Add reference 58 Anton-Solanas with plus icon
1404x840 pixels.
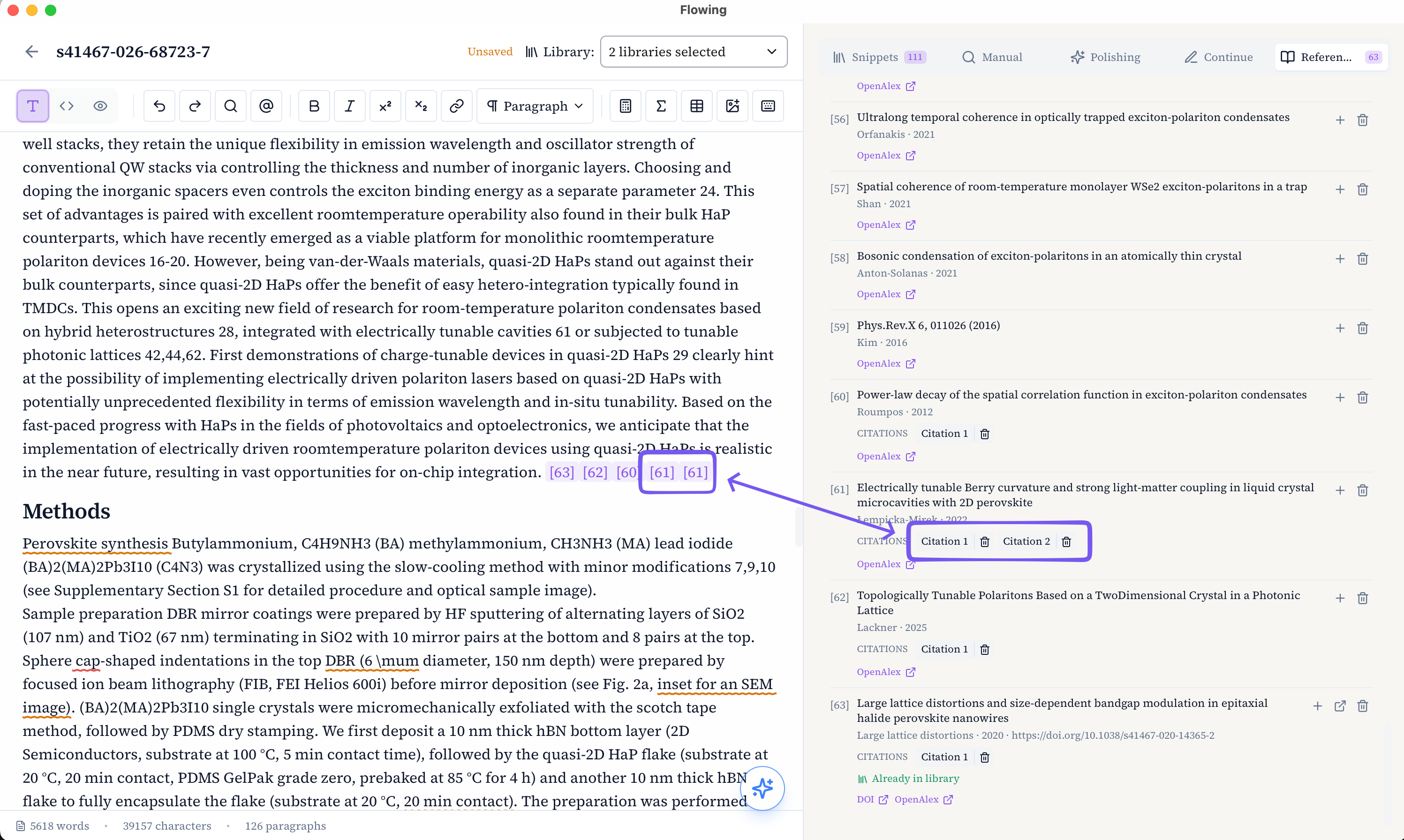[1340, 259]
